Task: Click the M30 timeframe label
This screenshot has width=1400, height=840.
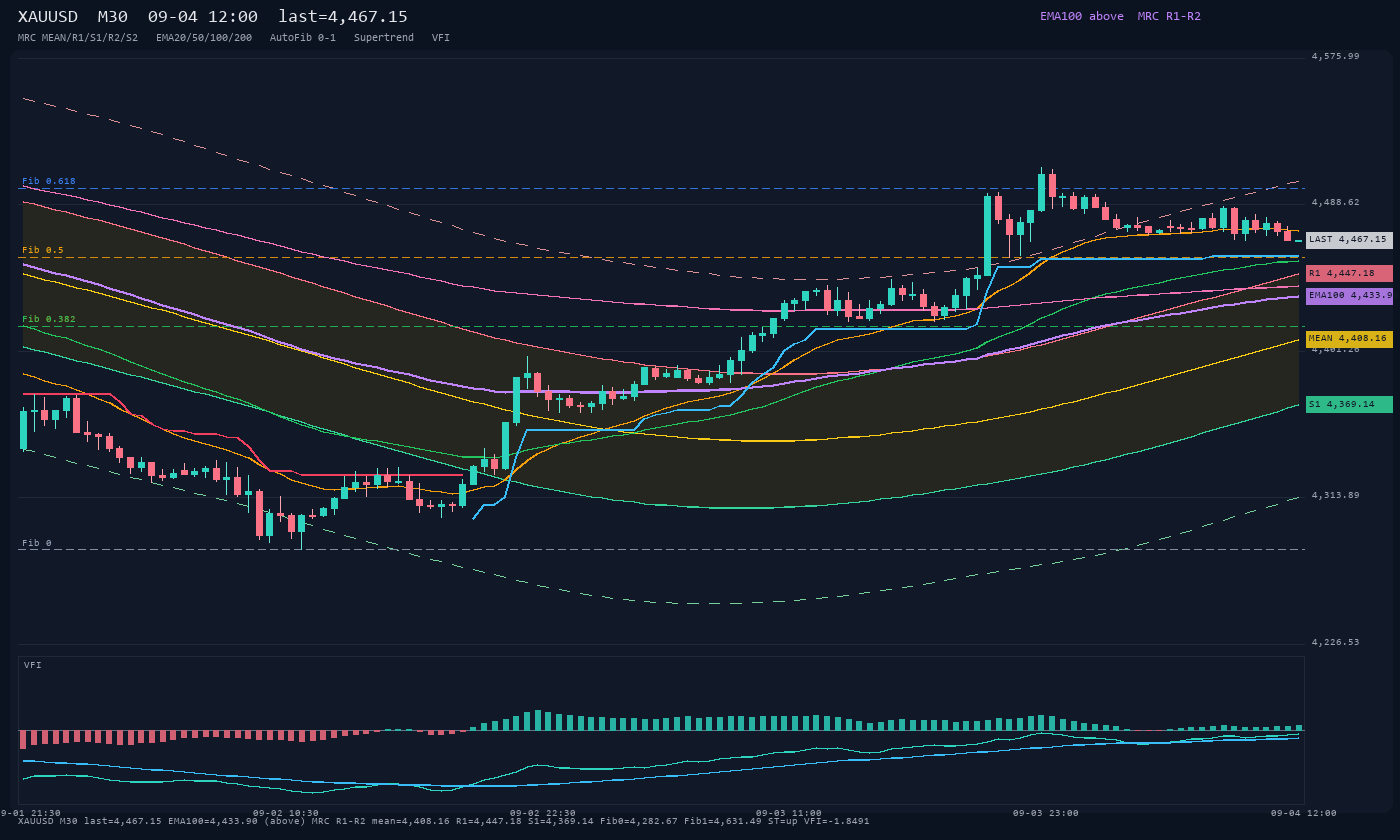Action: 112,17
